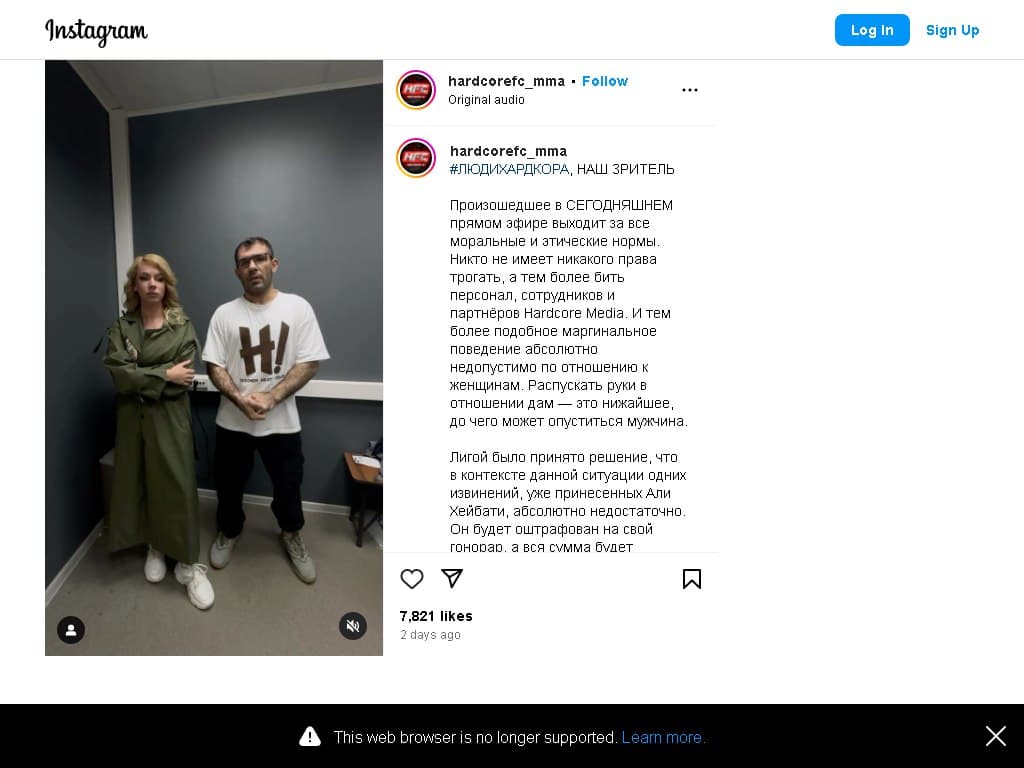Screen dimensions: 1024x768
Task: Open the Learn more link in banner
Action: click(664, 737)
